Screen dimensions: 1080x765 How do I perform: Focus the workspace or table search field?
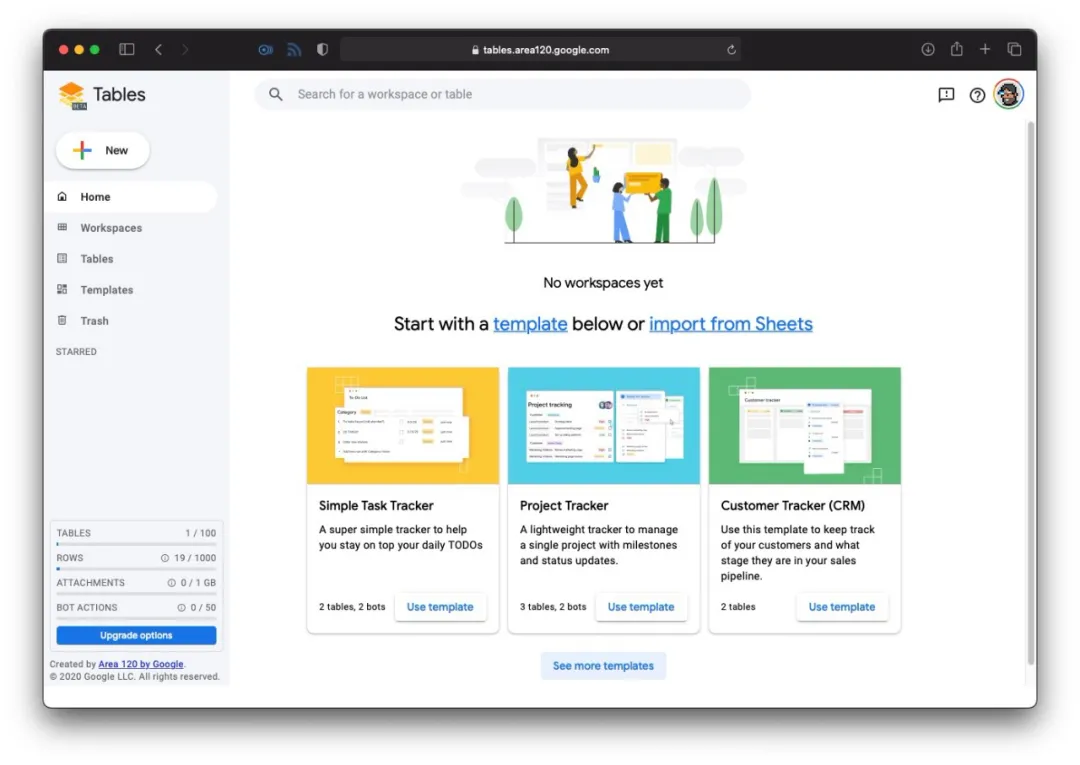tap(503, 94)
